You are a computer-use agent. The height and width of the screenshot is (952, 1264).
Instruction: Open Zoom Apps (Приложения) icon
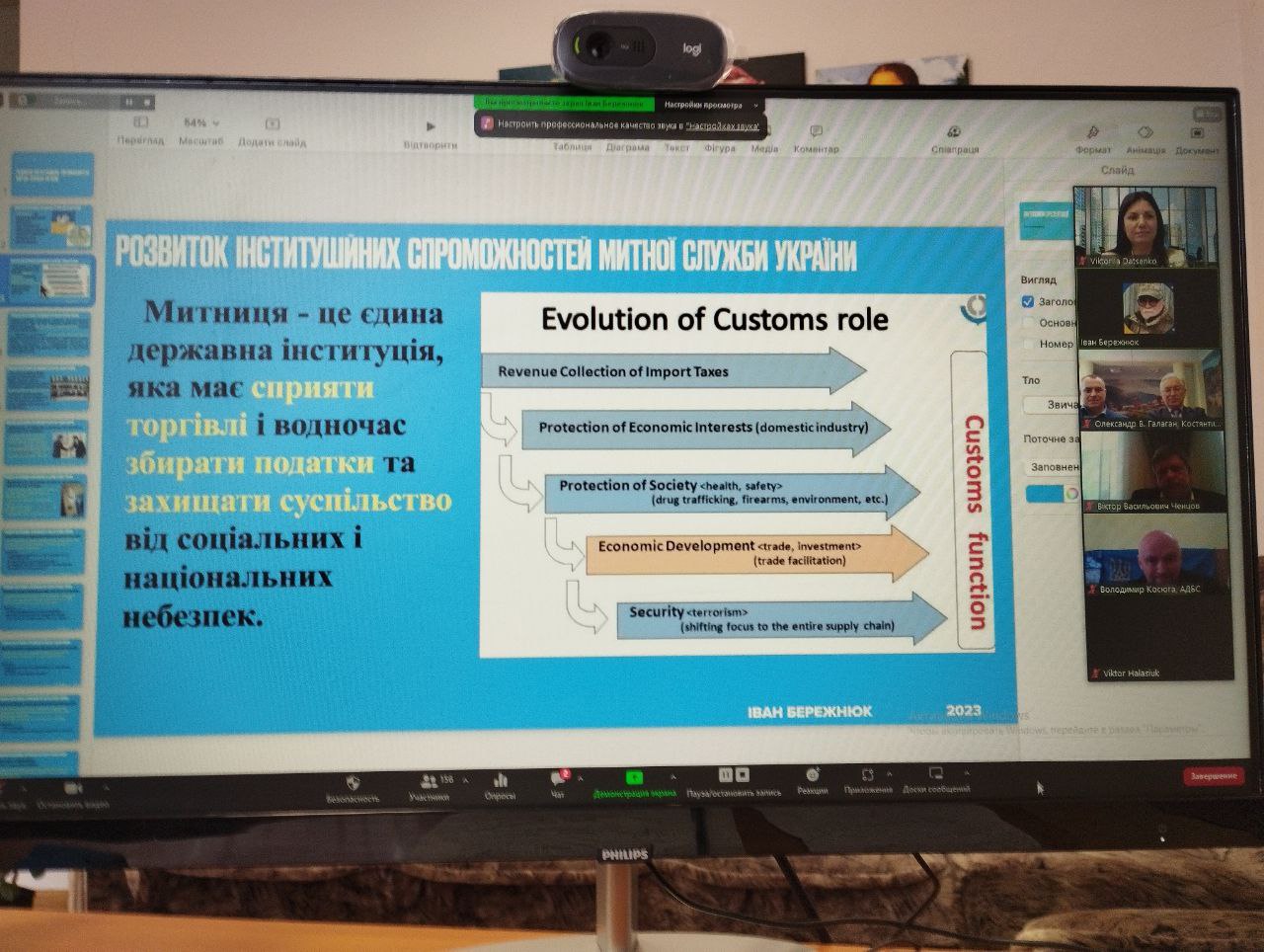coord(867,775)
